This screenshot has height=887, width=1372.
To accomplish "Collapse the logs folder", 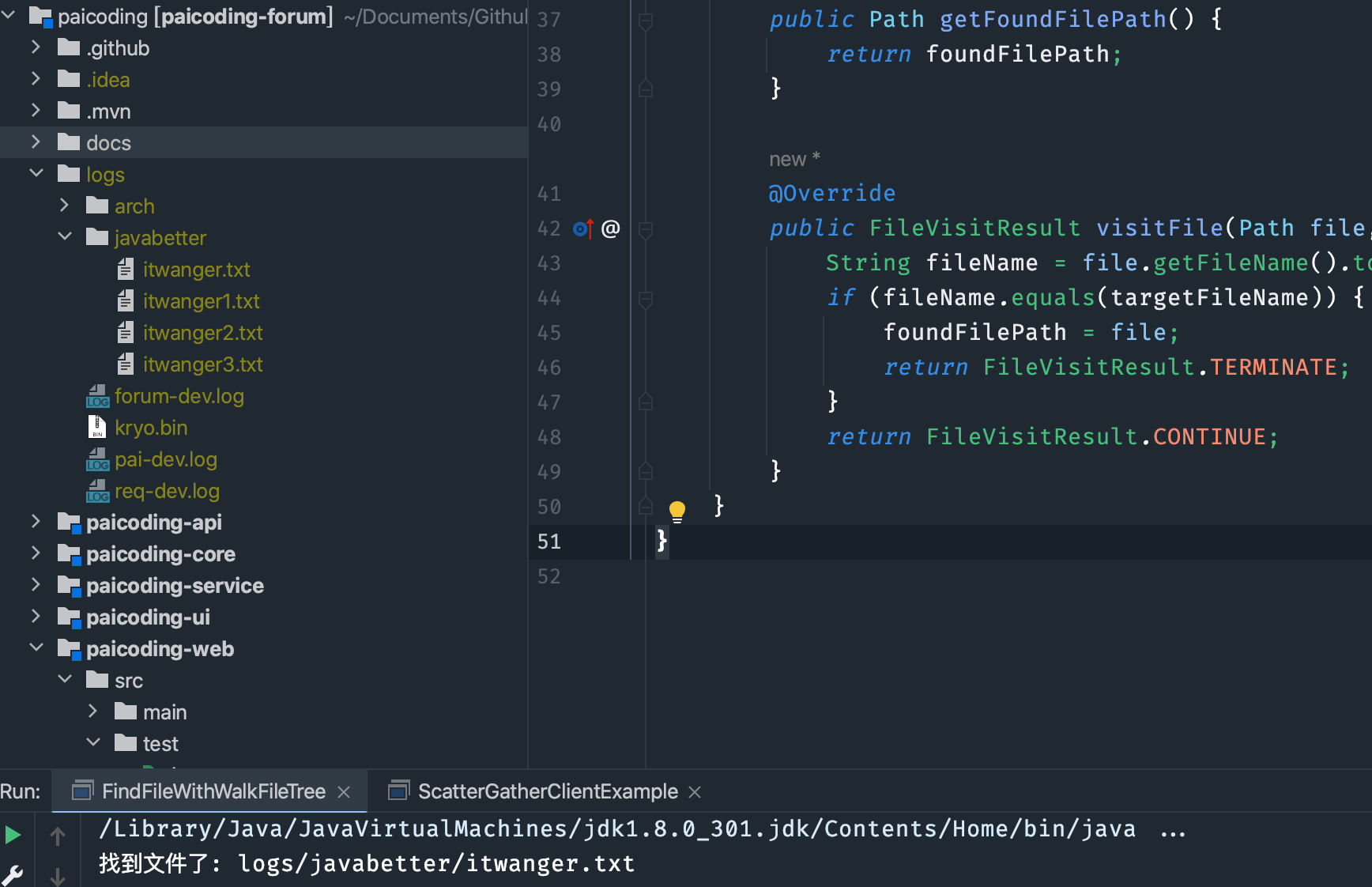I will click(36, 174).
